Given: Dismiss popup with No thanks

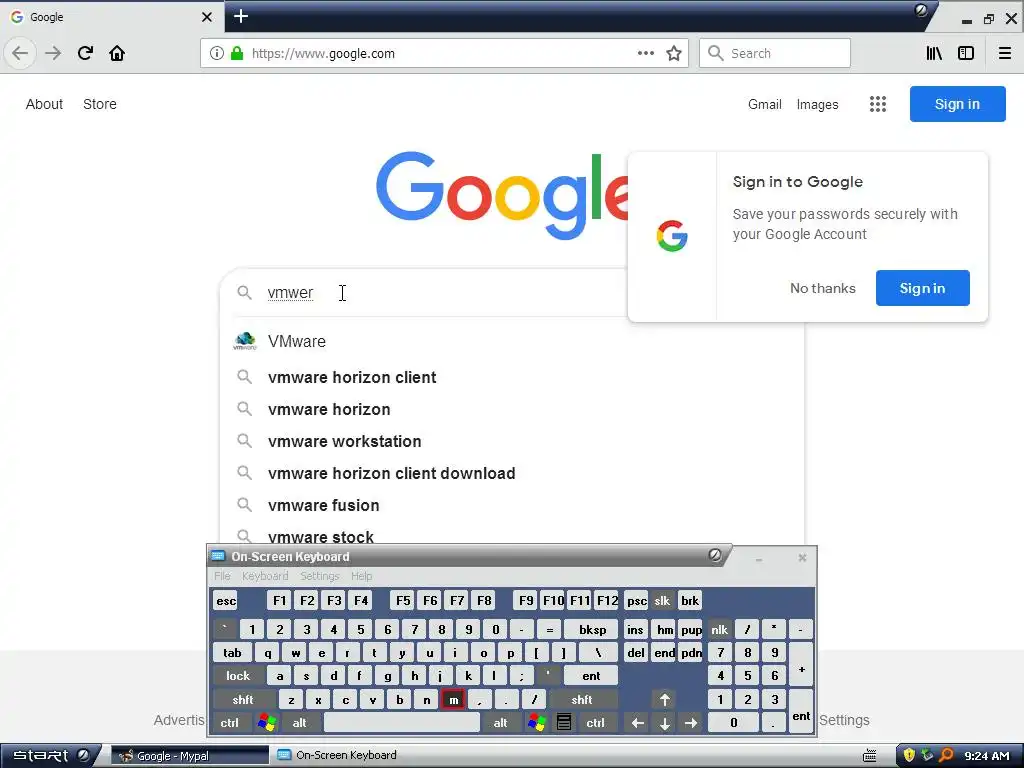Looking at the screenshot, I should pyautogui.click(x=822, y=288).
